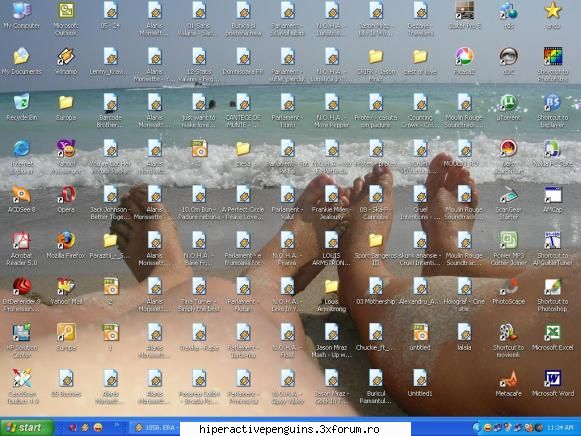Select the Jack Johnson - Better Together file

[x=110, y=203]
